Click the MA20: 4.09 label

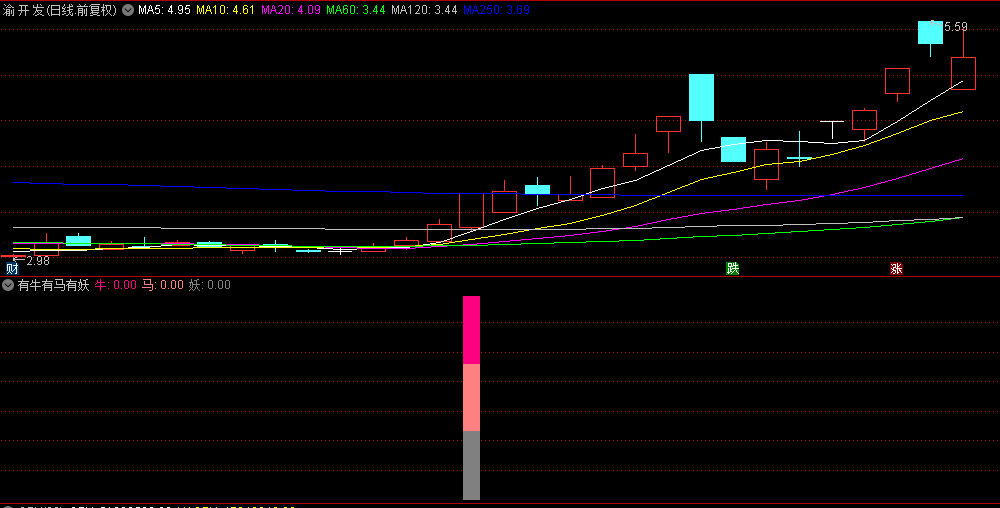coord(291,10)
